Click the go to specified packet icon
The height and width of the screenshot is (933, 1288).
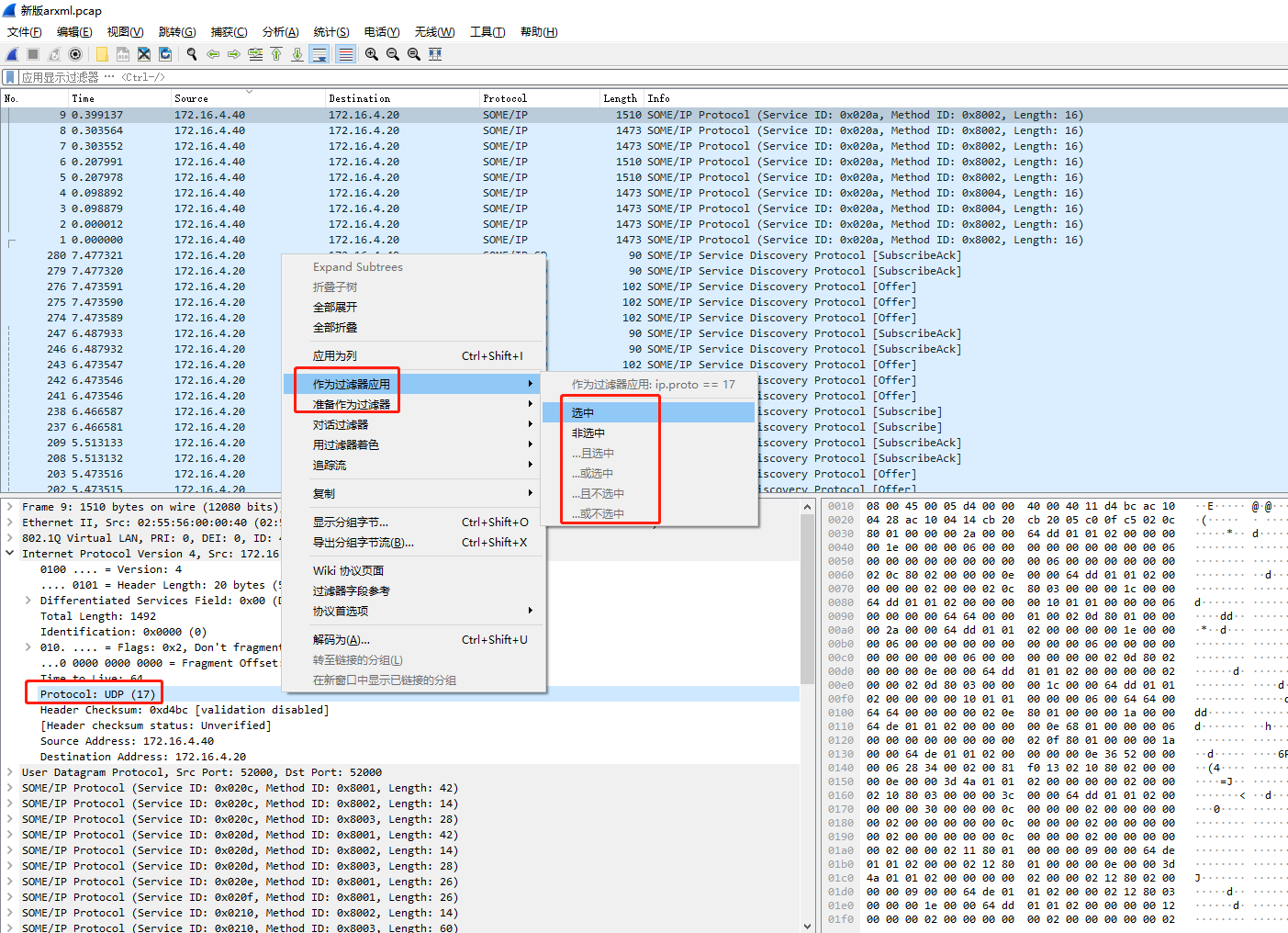coord(255,54)
